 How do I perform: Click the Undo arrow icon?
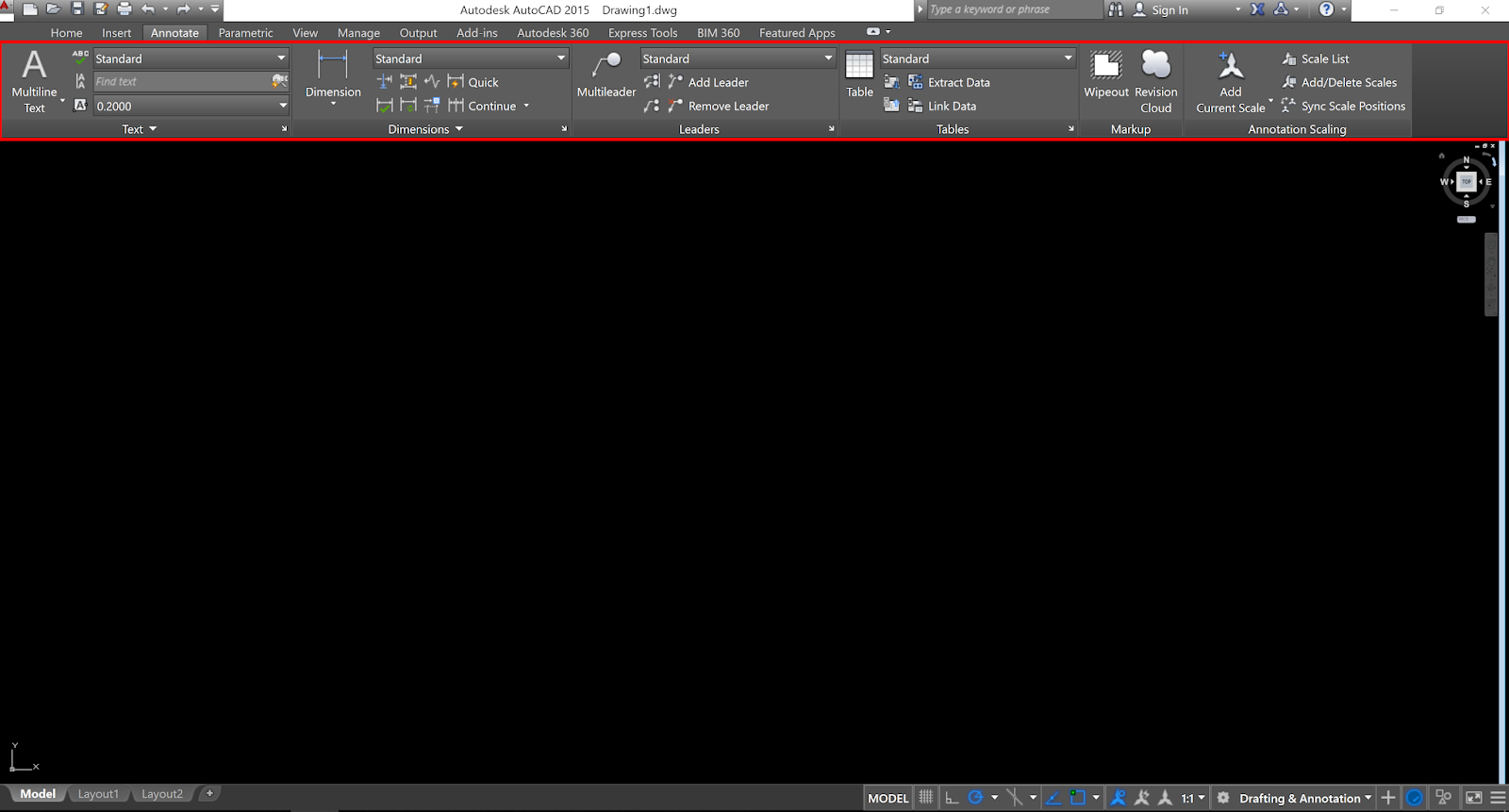click(x=148, y=9)
